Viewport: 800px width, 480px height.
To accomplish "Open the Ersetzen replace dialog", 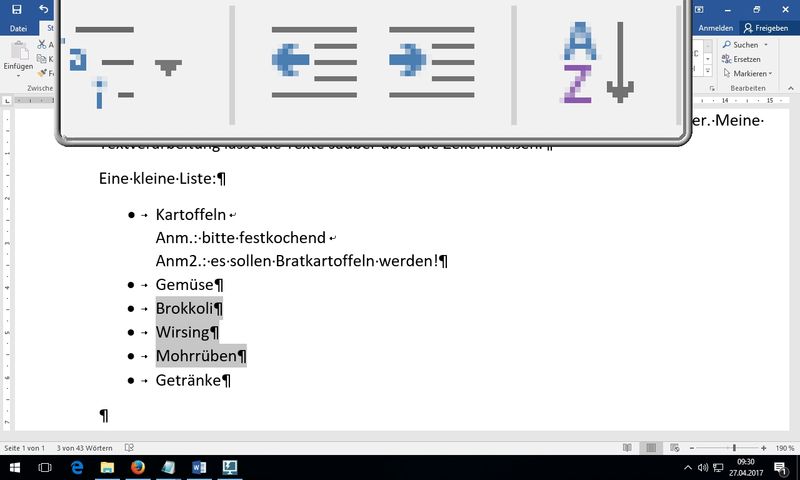I will point(741,59).
